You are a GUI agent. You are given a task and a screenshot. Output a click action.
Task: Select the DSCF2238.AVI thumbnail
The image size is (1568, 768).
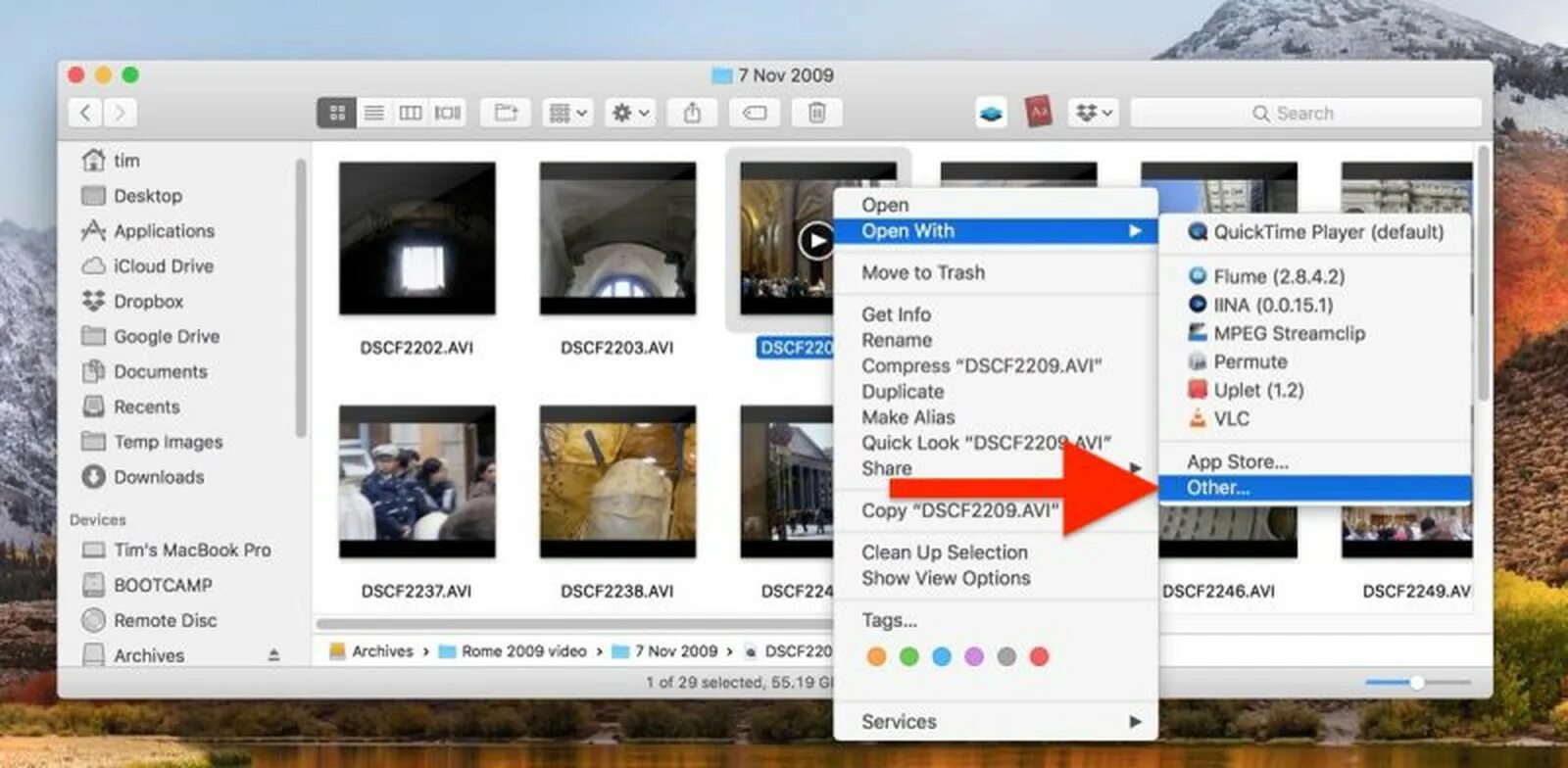(617, 482)
